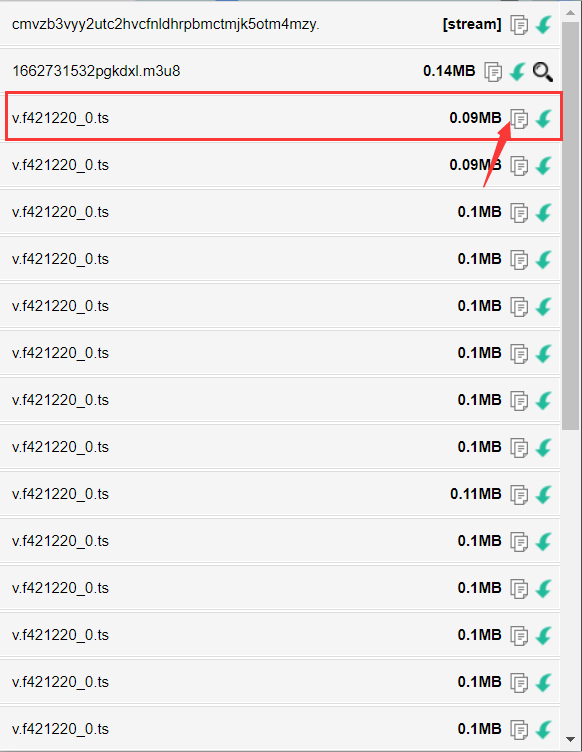Download the red-highlighted 0.09MB ts file

[544, 118]
